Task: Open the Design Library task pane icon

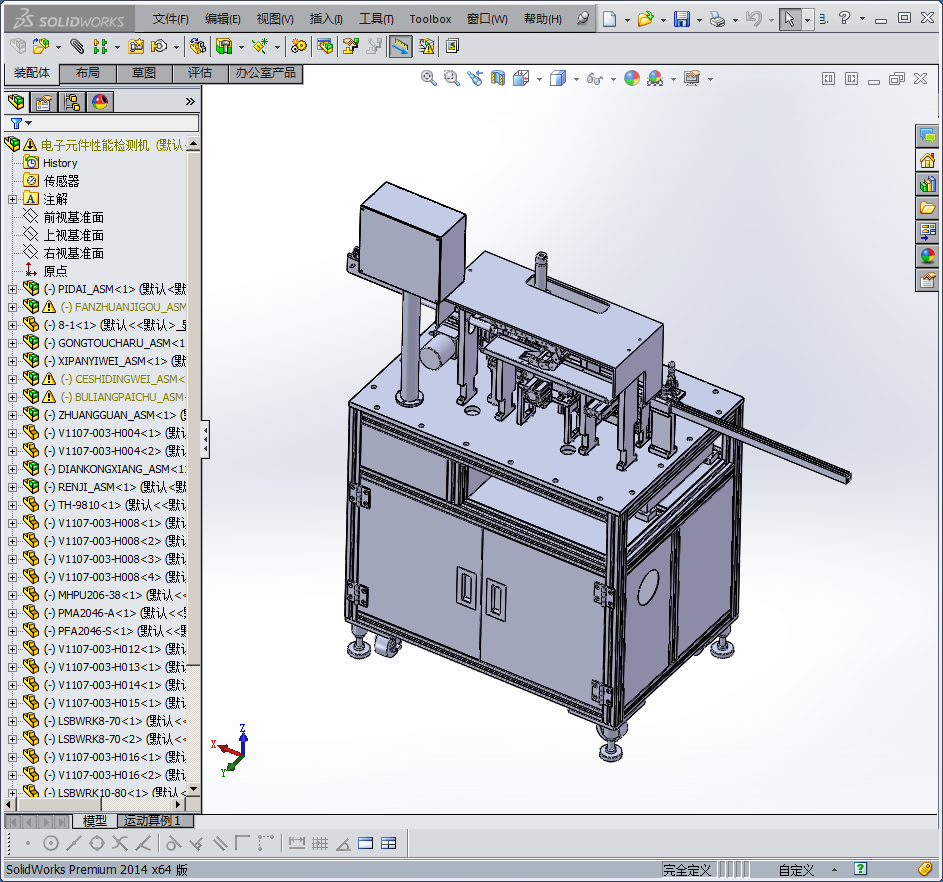Action: click(927, 184)
